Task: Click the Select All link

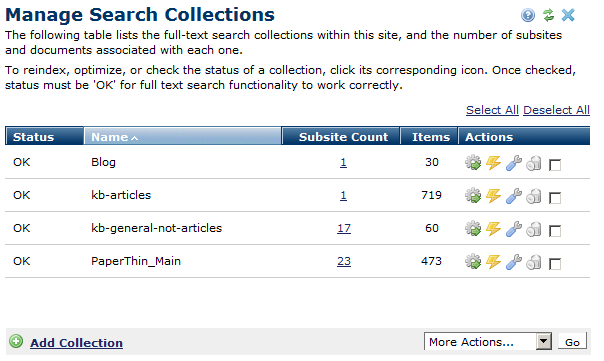Action: pyautogui.click(x=492, y=110)
